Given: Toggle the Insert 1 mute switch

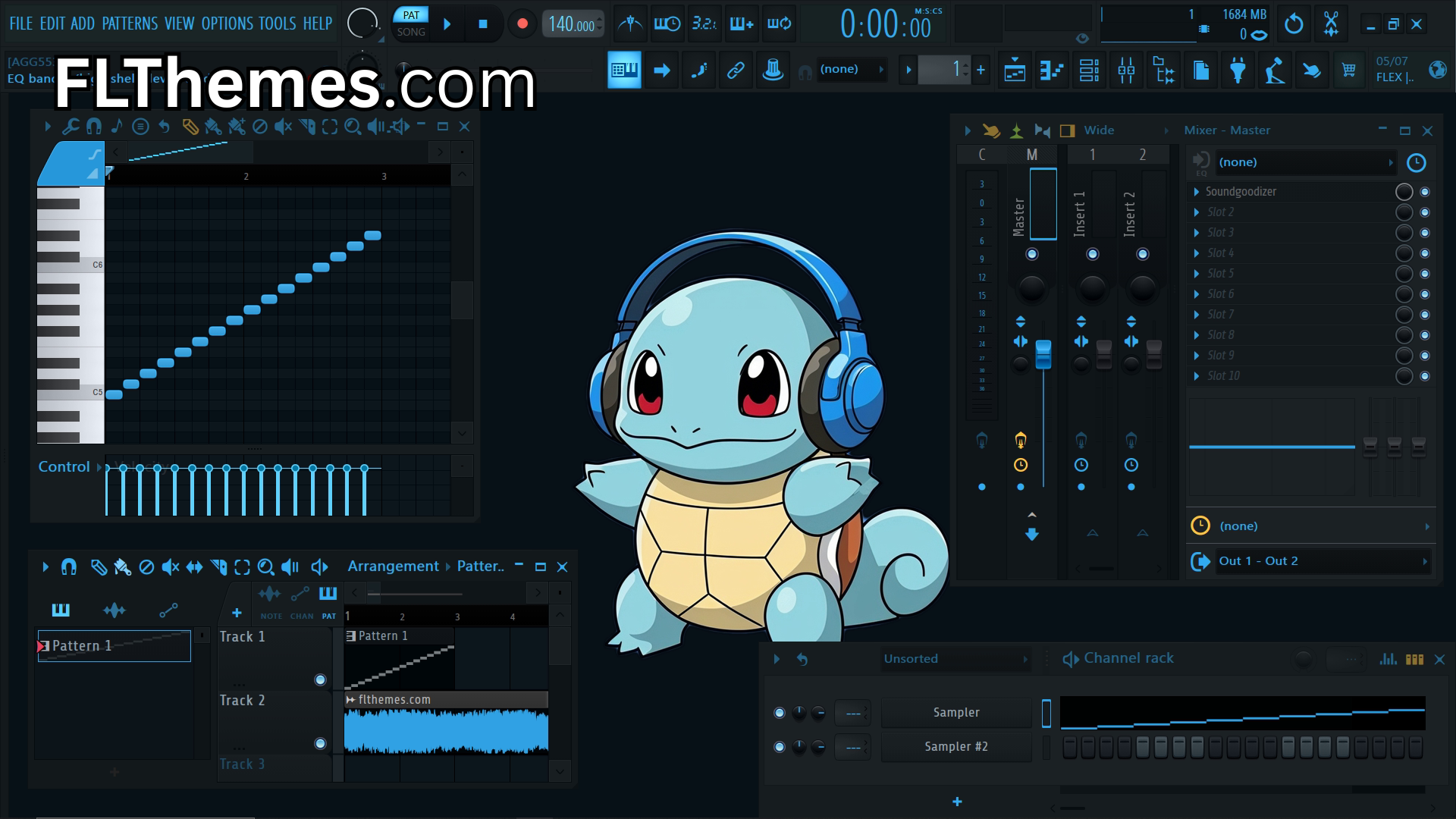Looking at the screenshot, I should [x=1093, y=254].
